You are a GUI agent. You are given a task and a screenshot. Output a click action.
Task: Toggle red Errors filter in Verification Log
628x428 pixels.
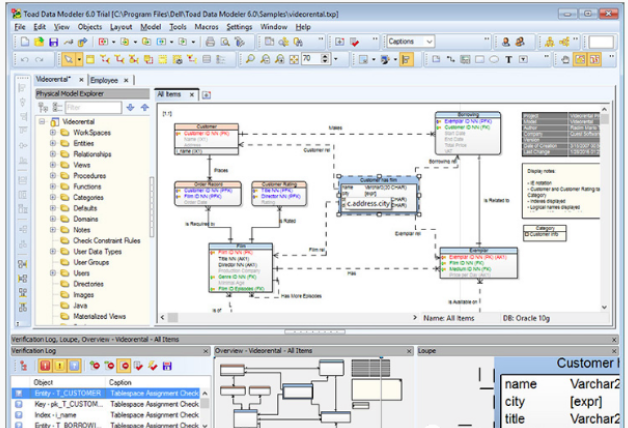[x=45, y=366]
